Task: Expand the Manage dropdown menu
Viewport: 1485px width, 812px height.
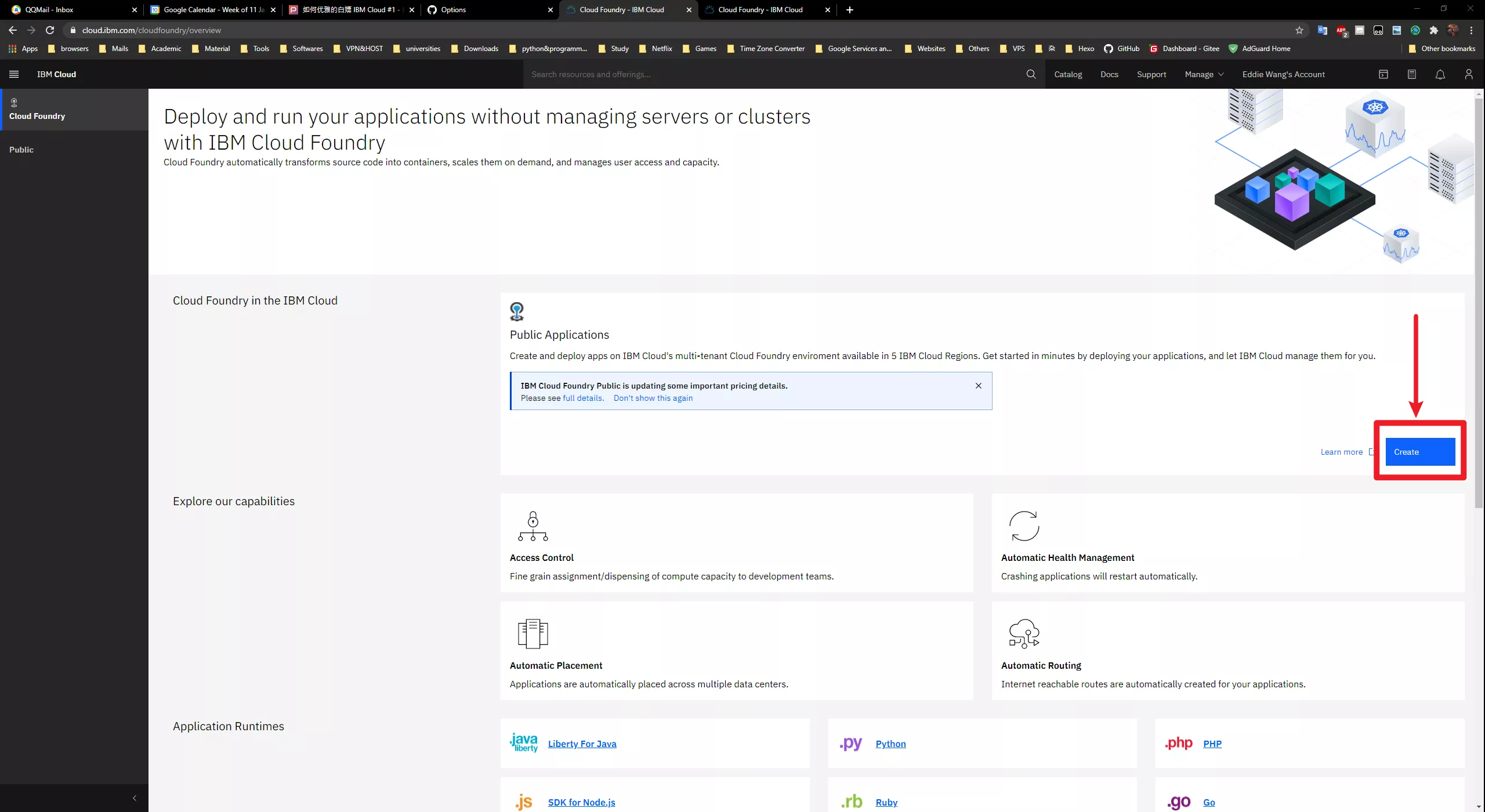Action: 1204,74
